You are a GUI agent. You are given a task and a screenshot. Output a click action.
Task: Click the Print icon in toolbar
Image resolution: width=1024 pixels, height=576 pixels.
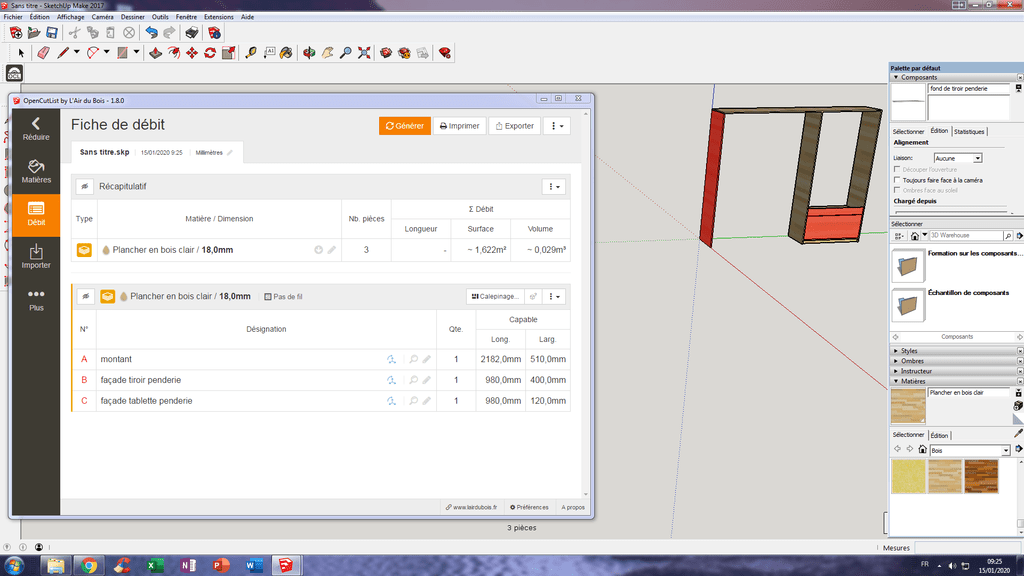pyautogui.click(x=192, y=33)
